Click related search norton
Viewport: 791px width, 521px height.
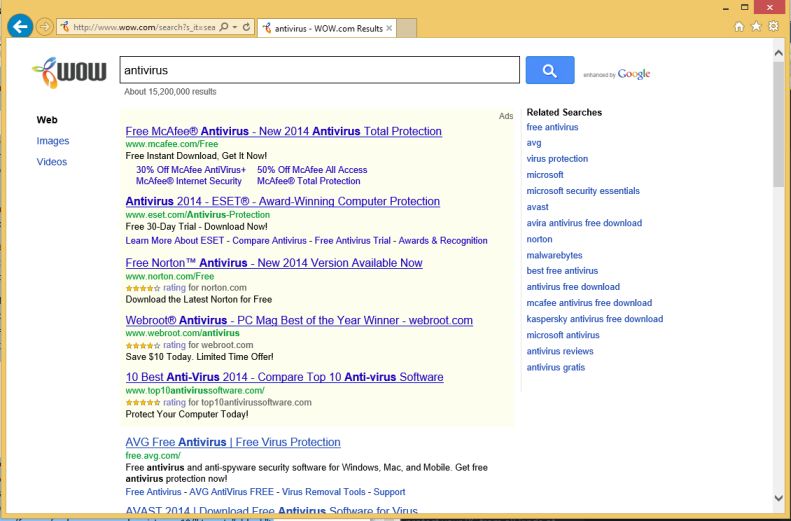[539, 239]
